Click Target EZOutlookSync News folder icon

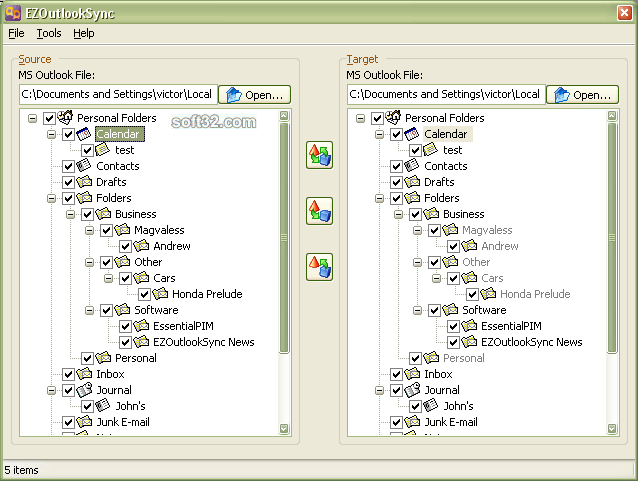click(x=469, y=341)
